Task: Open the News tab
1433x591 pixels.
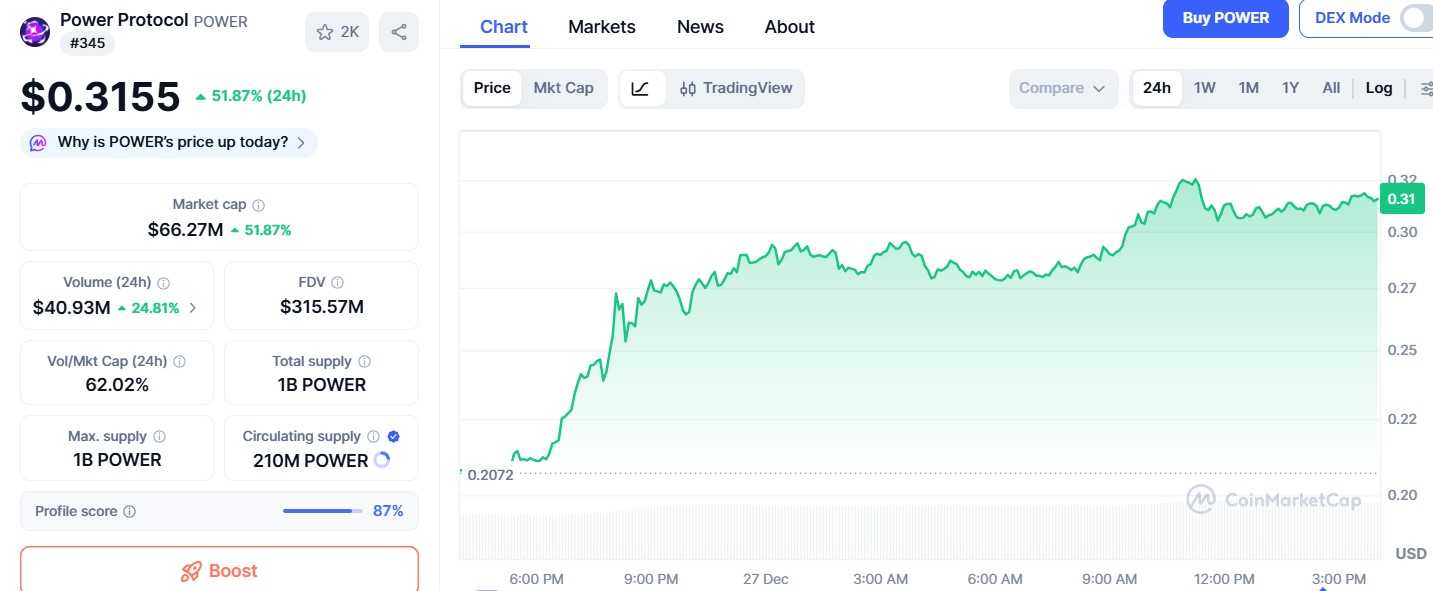Action: click(x=699, y=26)
